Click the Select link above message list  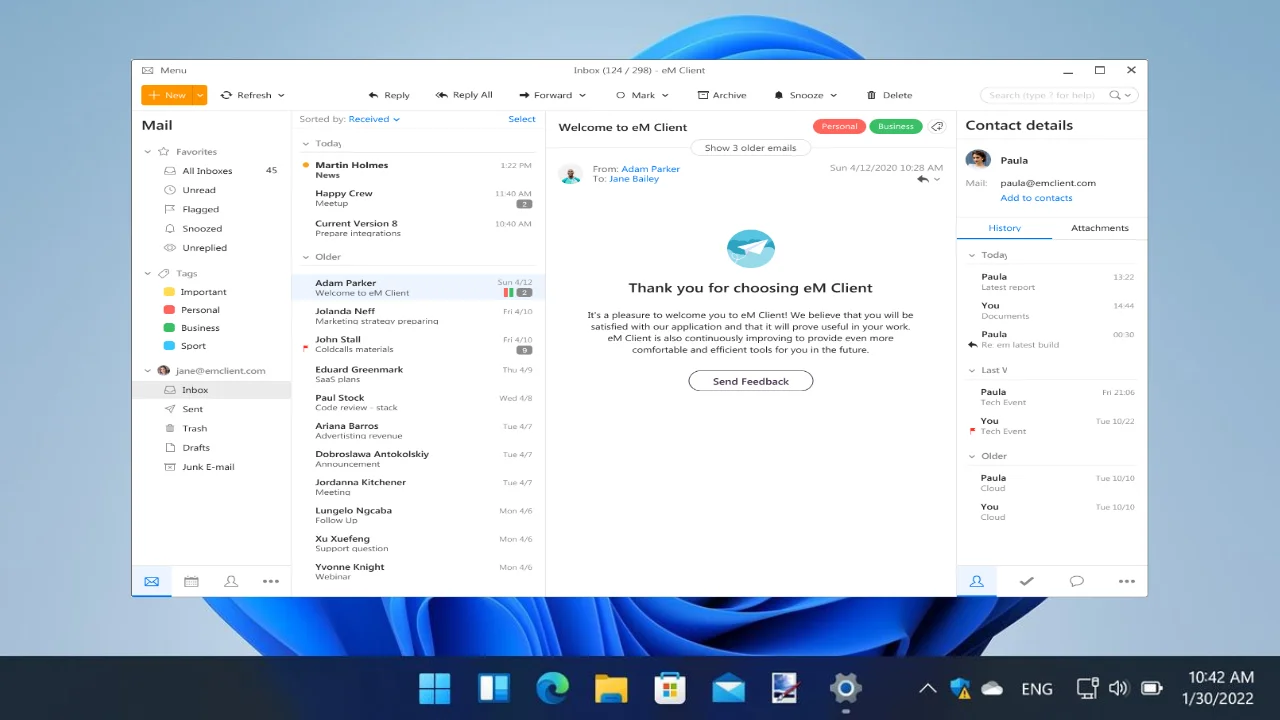click(x=522, y=119)
